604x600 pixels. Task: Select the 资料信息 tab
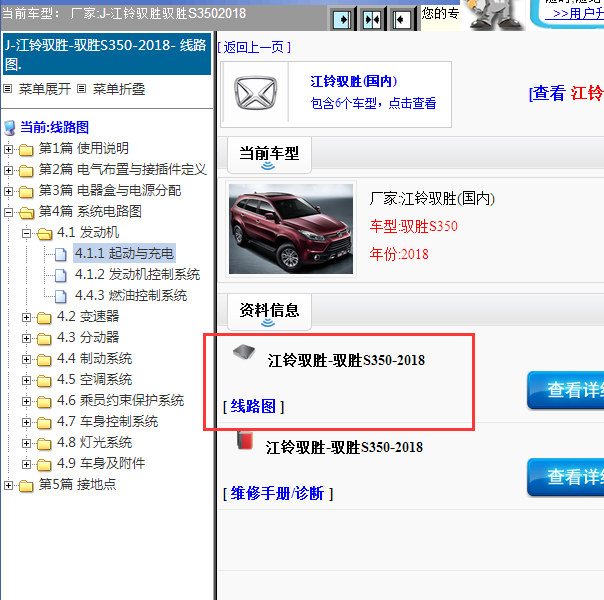pyautogui.click(x=269, y=312)
